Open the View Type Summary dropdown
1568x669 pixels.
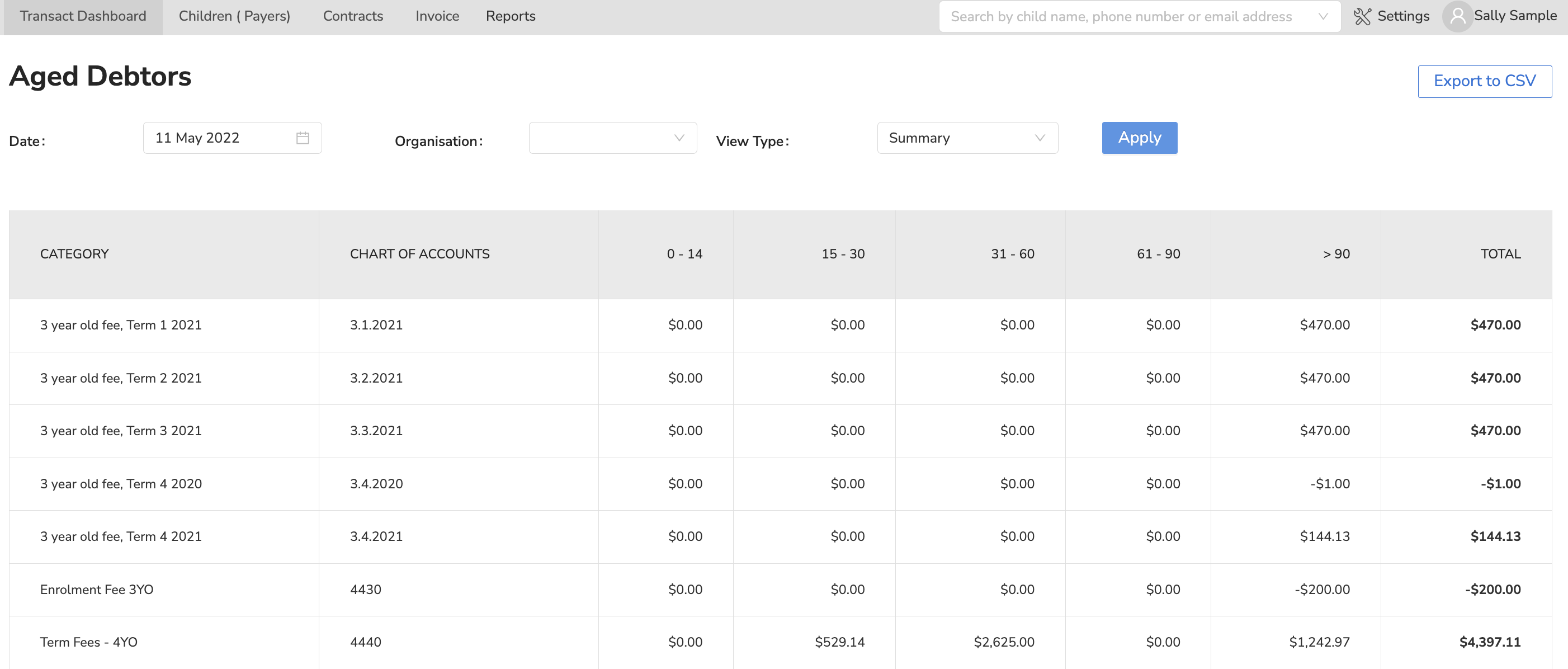click(967, 138)
